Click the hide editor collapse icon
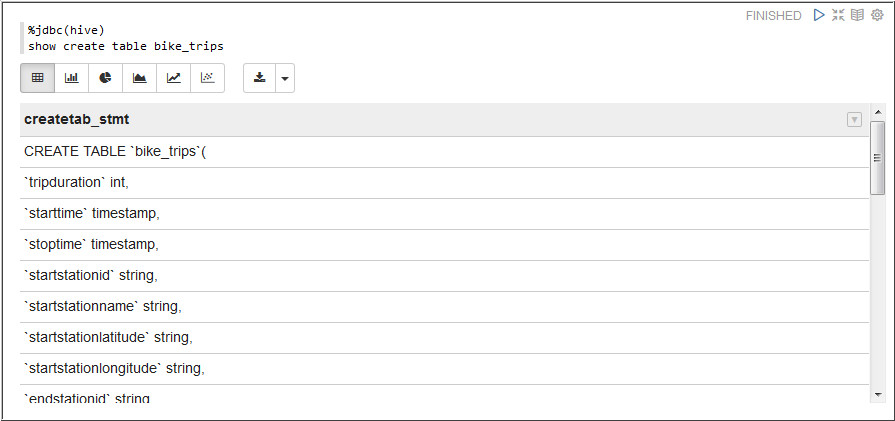Viewport: 895px width, 421px height. point(838,15)
